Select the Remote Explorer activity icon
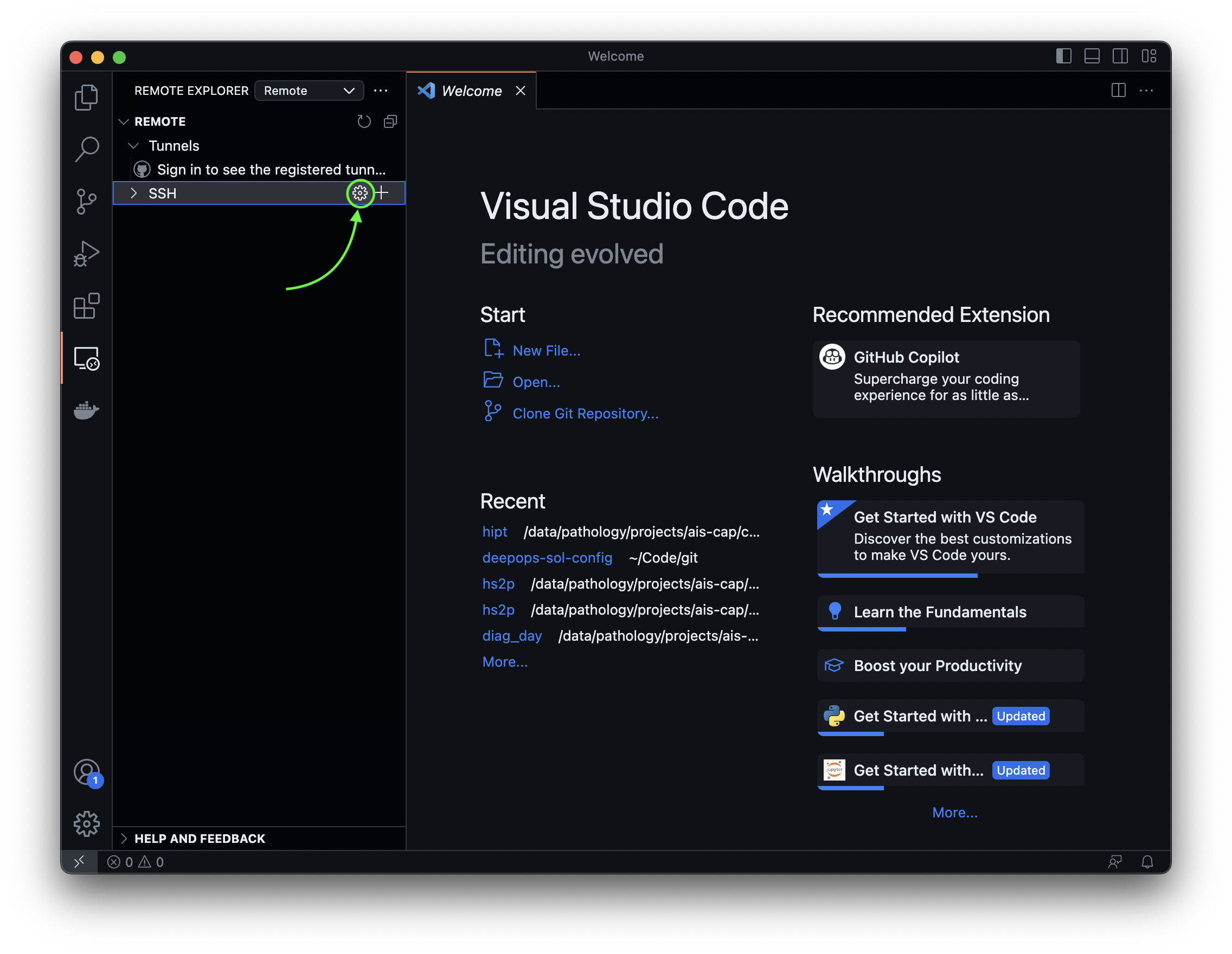The width and height of the screenshot is (1232, 954). point(86,358)
